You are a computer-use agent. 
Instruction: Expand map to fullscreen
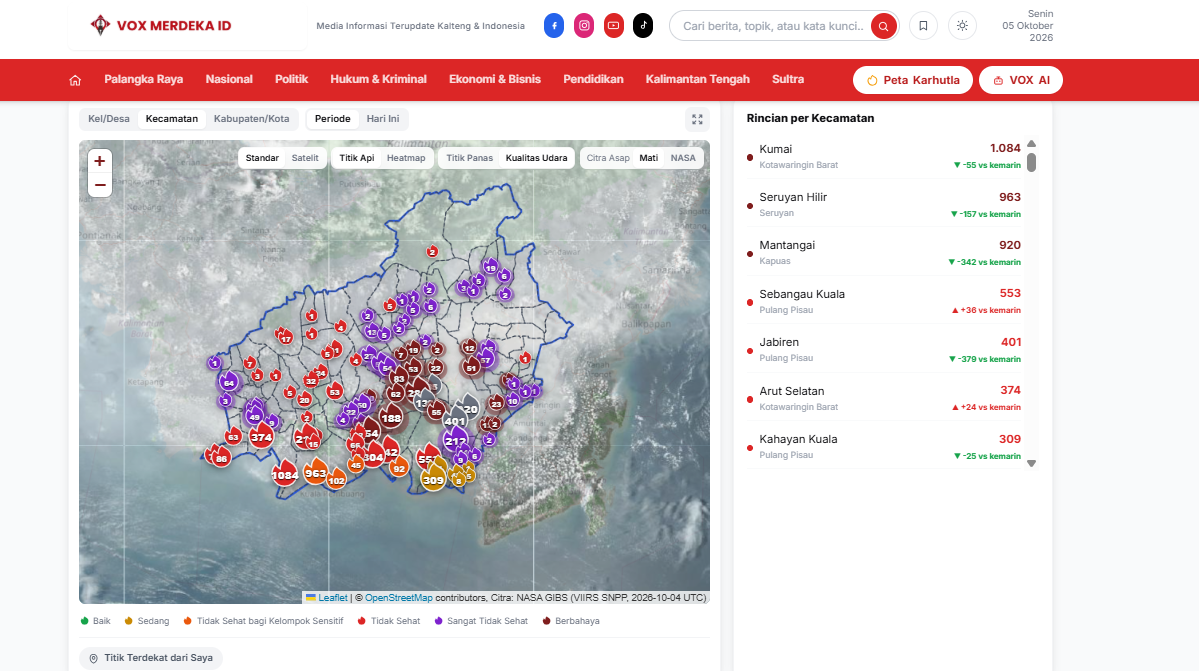tap(697, 119)
